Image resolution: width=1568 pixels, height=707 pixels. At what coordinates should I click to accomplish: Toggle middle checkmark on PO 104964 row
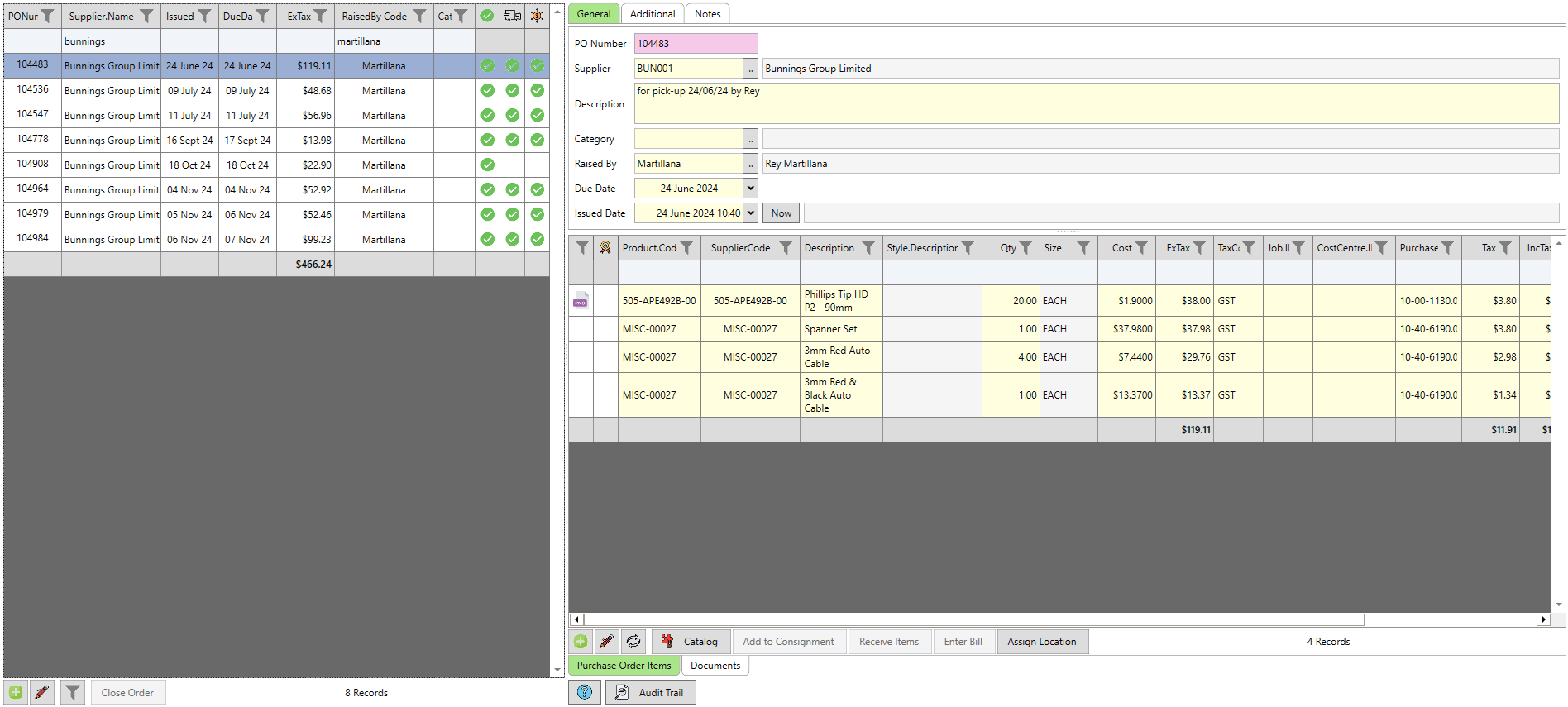coord(513,189)
